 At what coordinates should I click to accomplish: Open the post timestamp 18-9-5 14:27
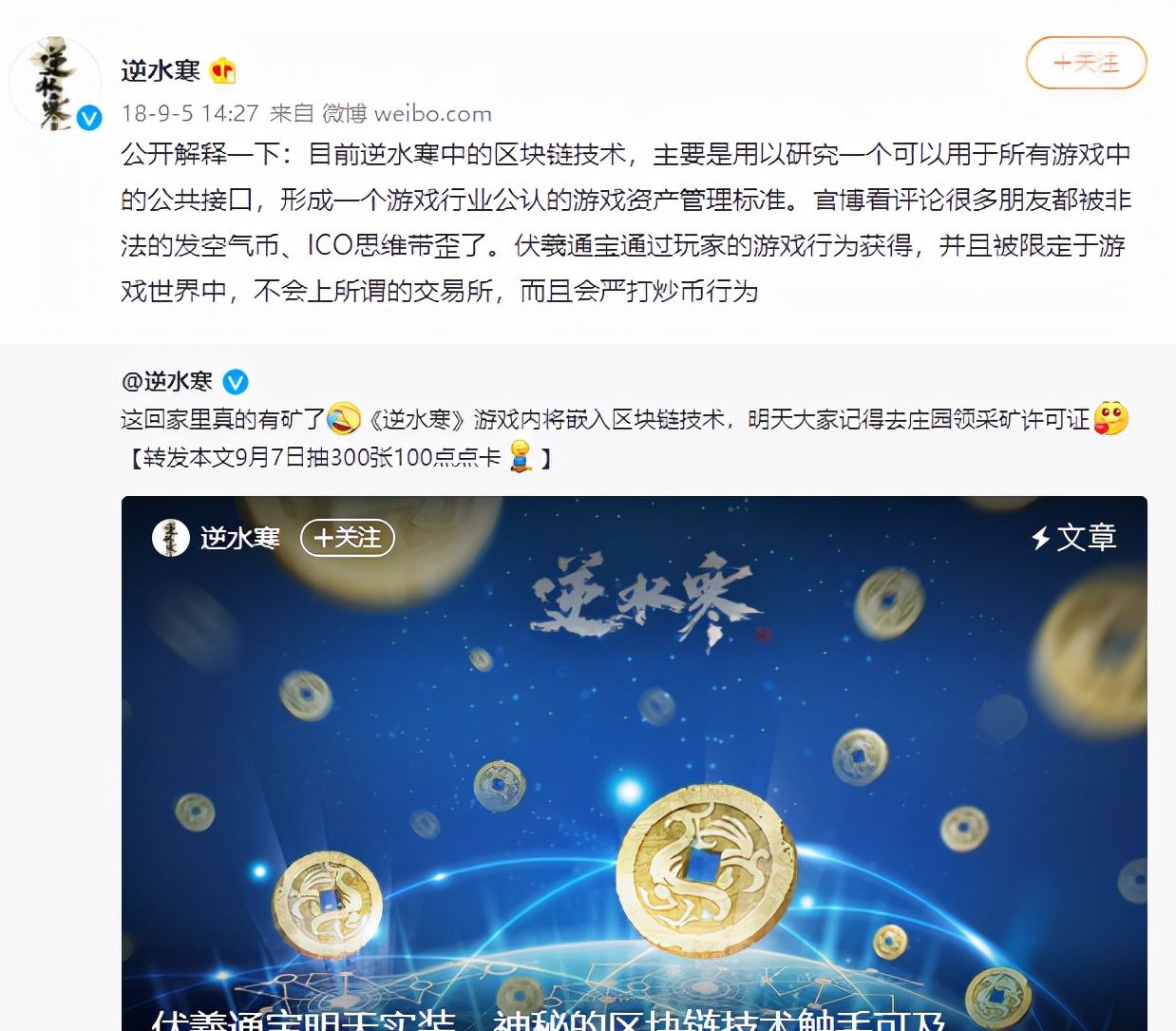190,113
